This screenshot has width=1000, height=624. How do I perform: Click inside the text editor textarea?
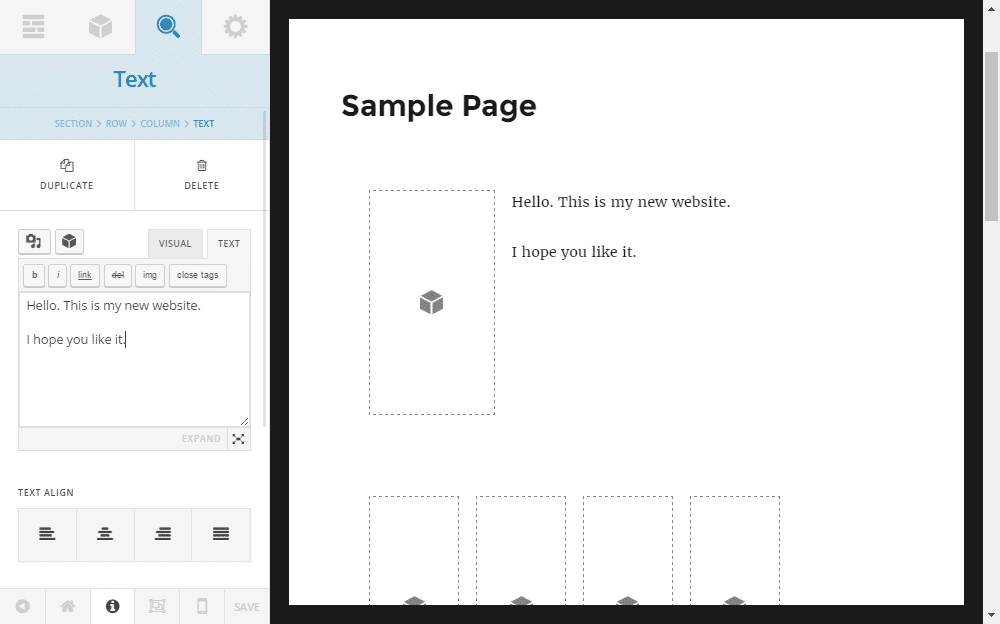coord(134,359)
